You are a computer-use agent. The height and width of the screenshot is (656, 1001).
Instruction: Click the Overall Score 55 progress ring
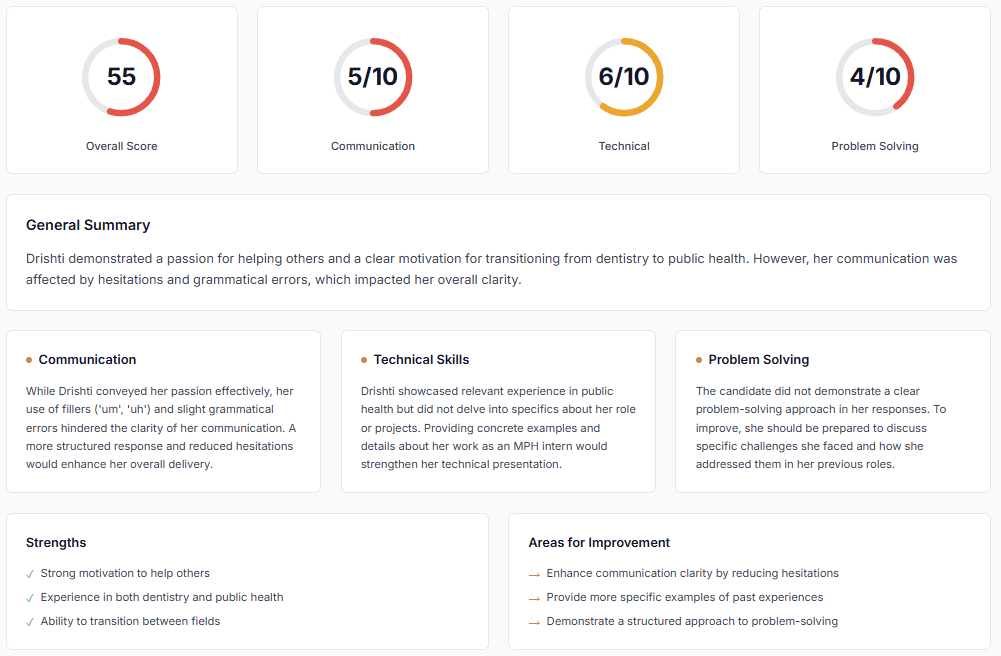(x=121, y=77)
